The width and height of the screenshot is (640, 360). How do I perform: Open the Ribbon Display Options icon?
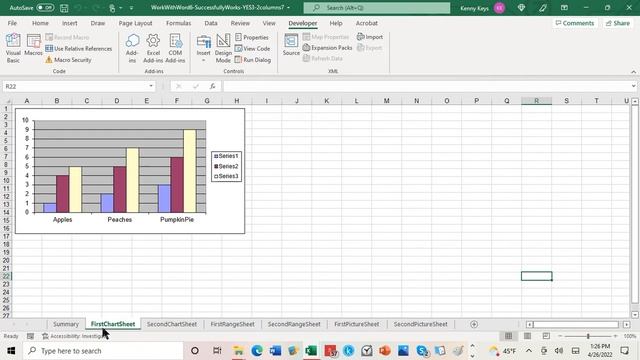tap(564, 8)
